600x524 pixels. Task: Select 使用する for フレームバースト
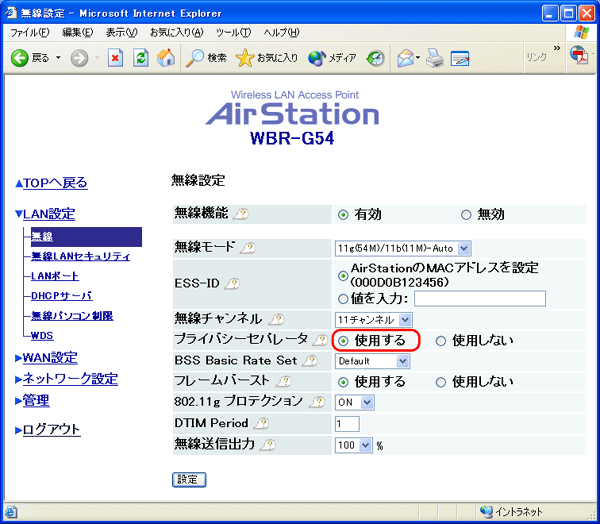coord(343,382)
